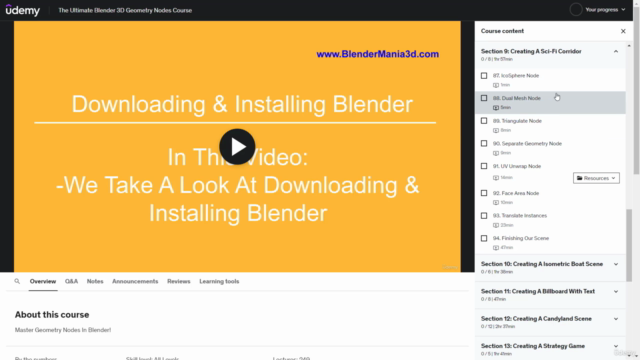Click the video icon under Finishing Our Scene
This screenshot has width=640, height=360.
click(496, 247)
